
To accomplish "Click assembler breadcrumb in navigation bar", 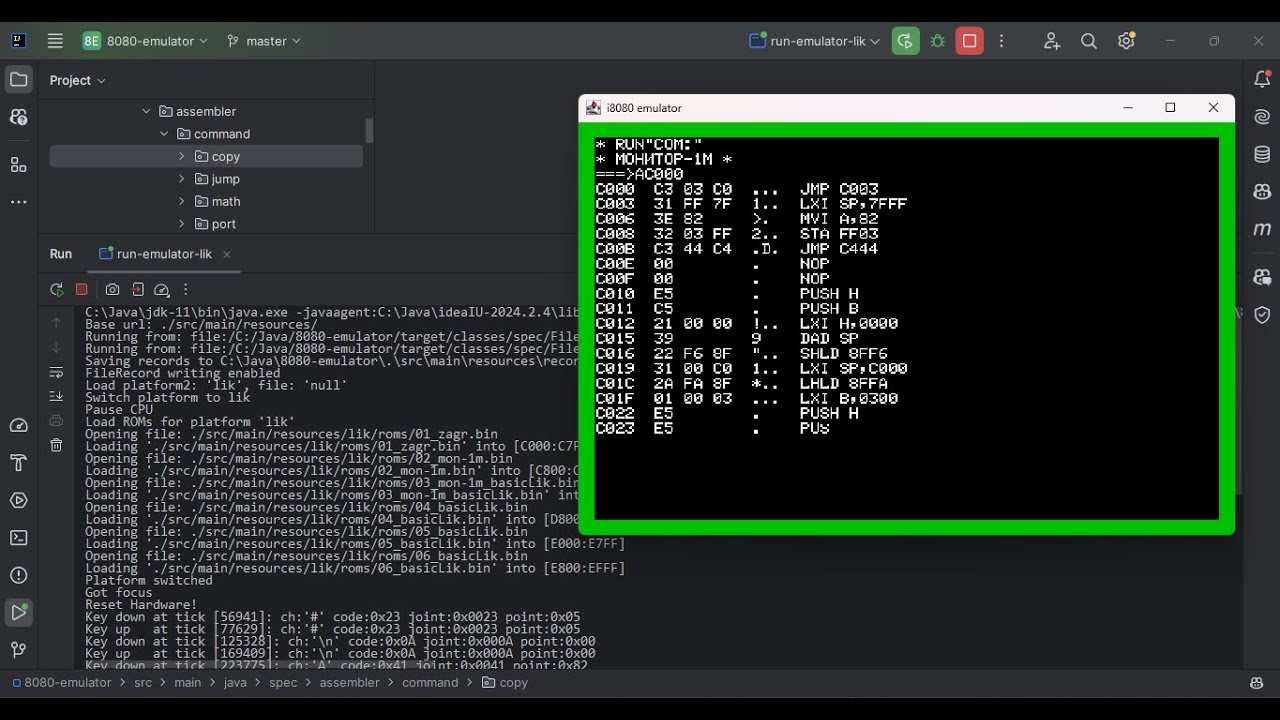I will click(x=349, y=683).
